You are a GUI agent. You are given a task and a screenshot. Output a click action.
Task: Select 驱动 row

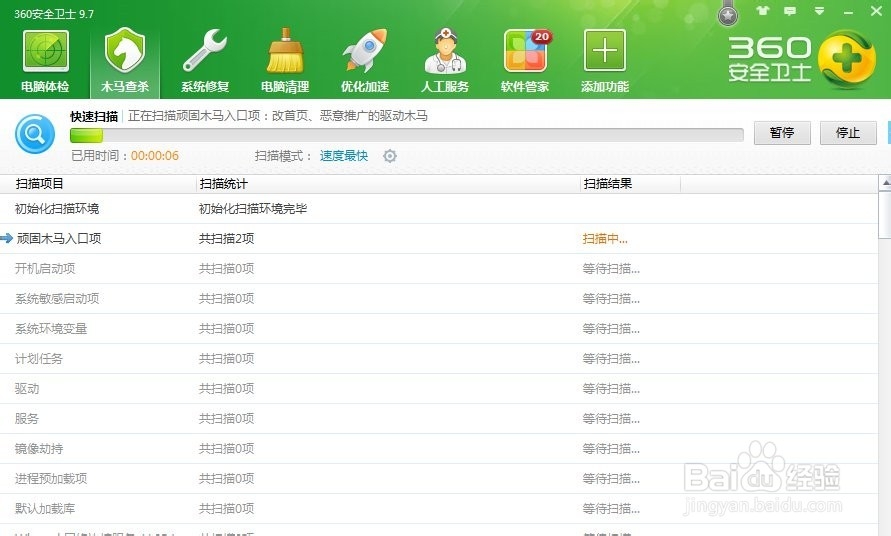point(439,389)
